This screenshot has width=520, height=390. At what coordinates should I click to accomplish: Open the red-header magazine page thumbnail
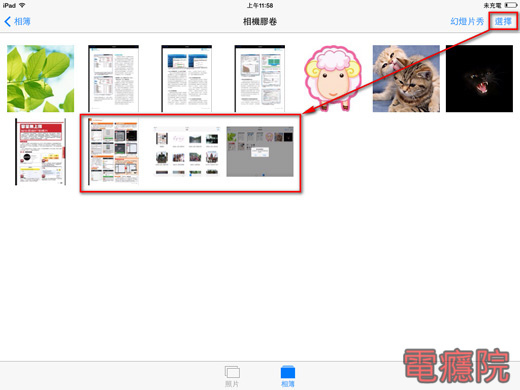(x=40, y=152)
